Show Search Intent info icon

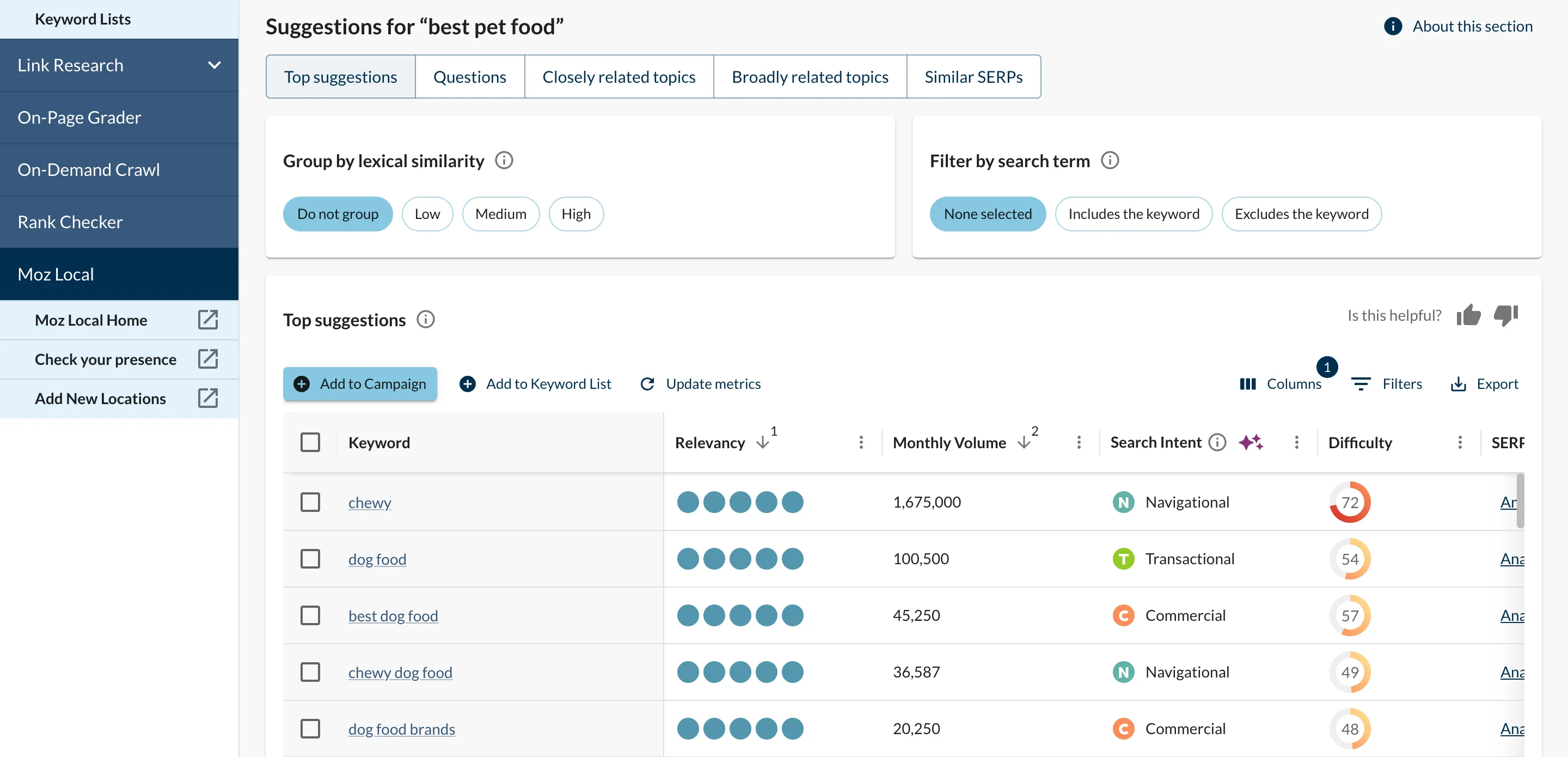1216,442
